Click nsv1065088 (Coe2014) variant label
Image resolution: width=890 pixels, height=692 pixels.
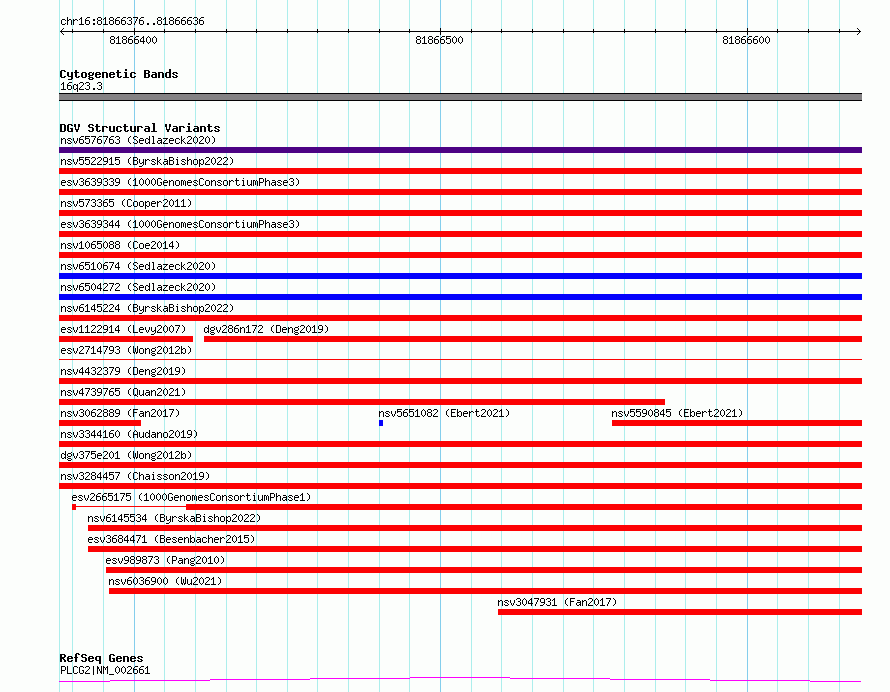[x=120, y=245]
